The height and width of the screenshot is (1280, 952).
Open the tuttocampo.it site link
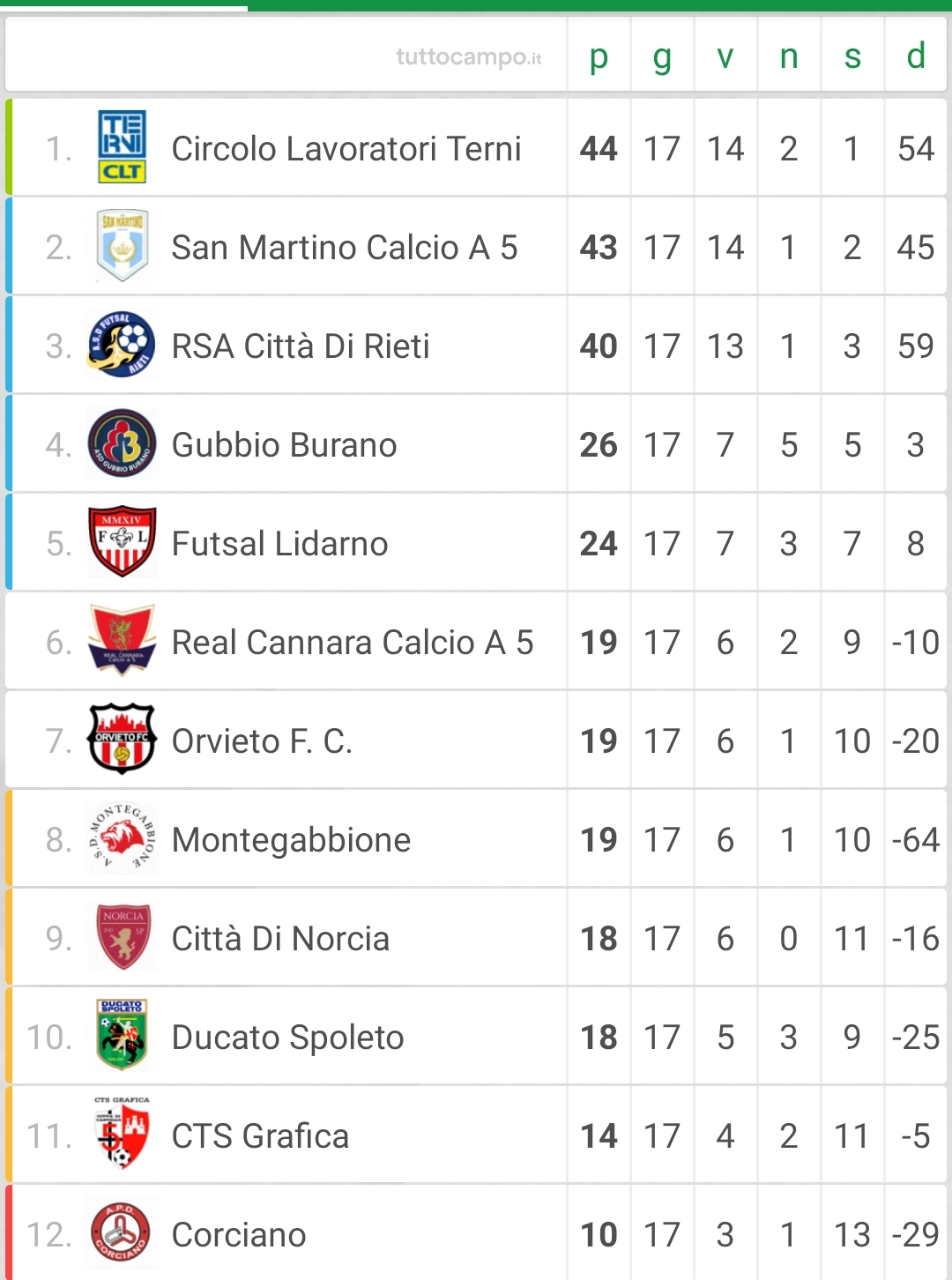point(469,57)
